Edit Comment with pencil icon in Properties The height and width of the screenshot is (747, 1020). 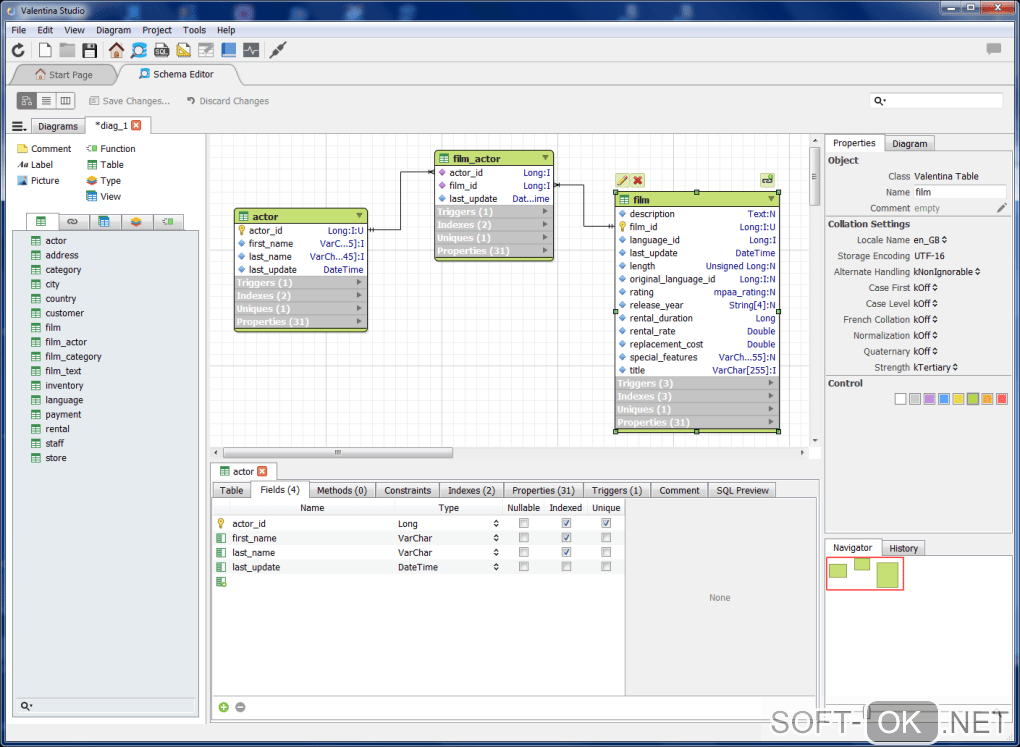(1002, 208)
